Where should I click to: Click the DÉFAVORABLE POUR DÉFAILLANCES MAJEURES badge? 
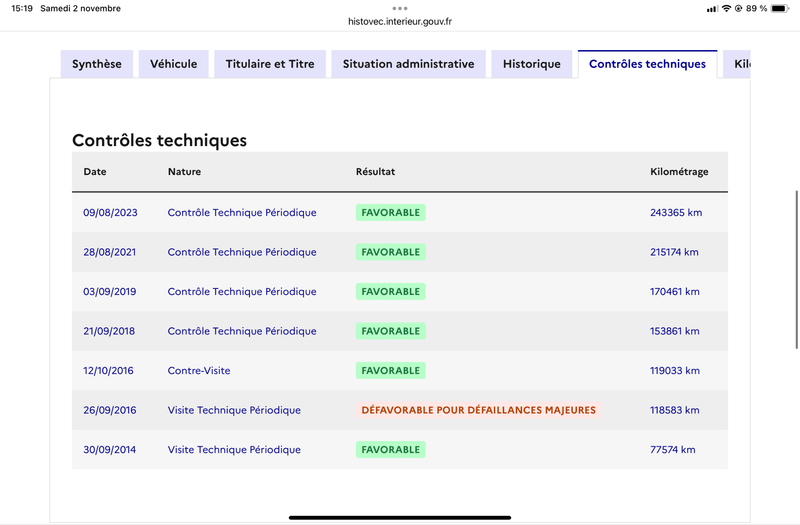pyautogui.click(x=479, y=410)
